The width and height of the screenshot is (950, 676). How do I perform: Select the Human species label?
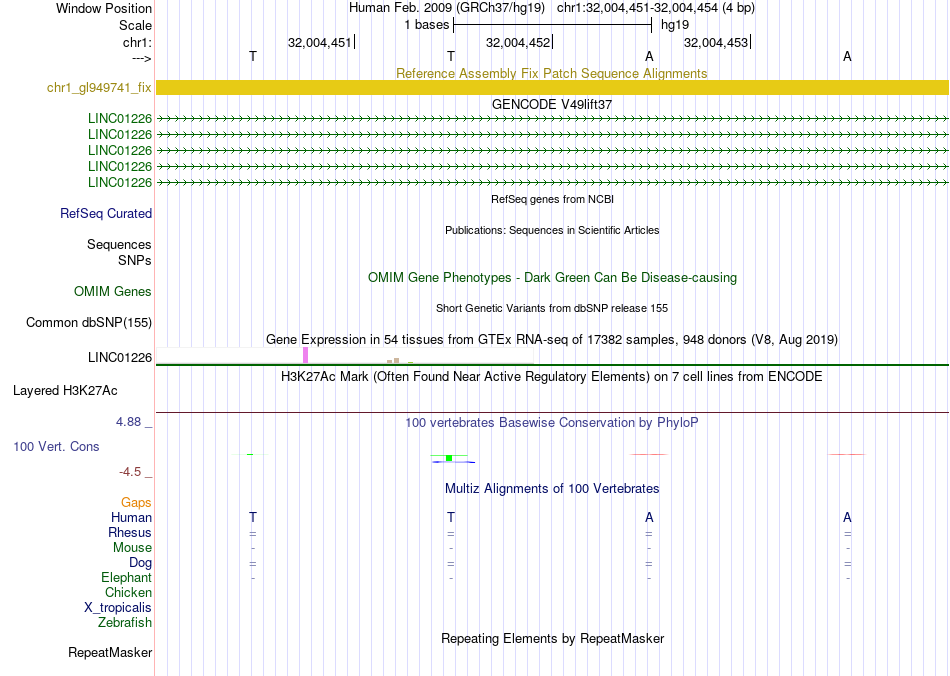(x=131, y=517)
